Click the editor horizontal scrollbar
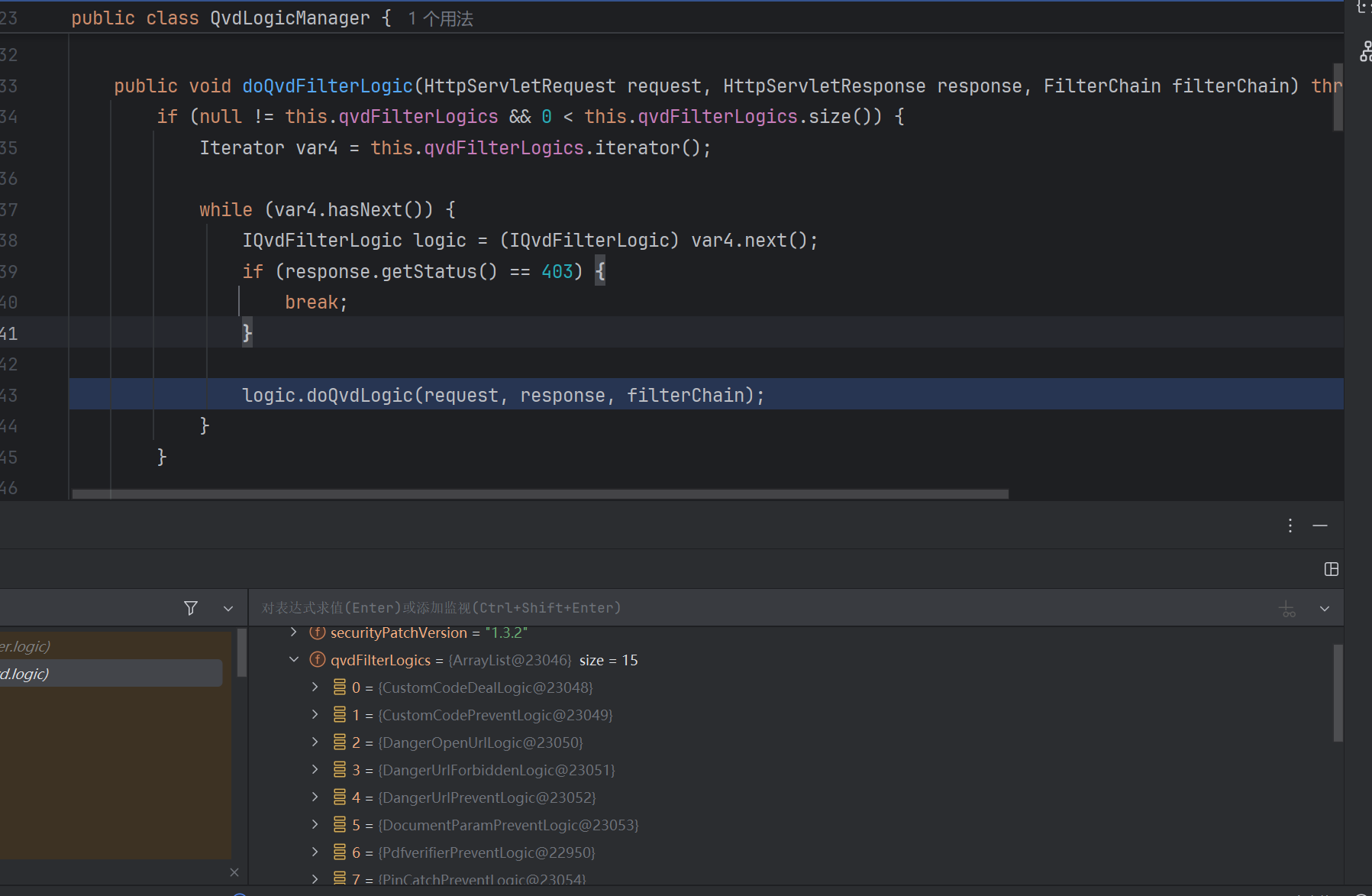This screenshot has height=896, width=1372. point(540,494)
